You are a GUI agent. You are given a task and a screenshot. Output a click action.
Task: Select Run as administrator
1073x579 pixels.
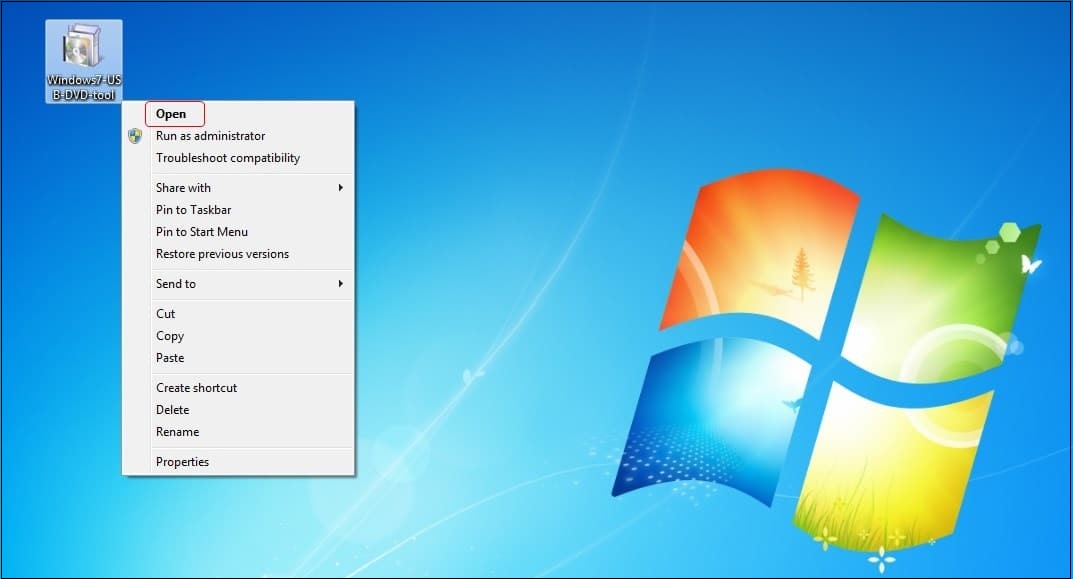pos(238,136)
